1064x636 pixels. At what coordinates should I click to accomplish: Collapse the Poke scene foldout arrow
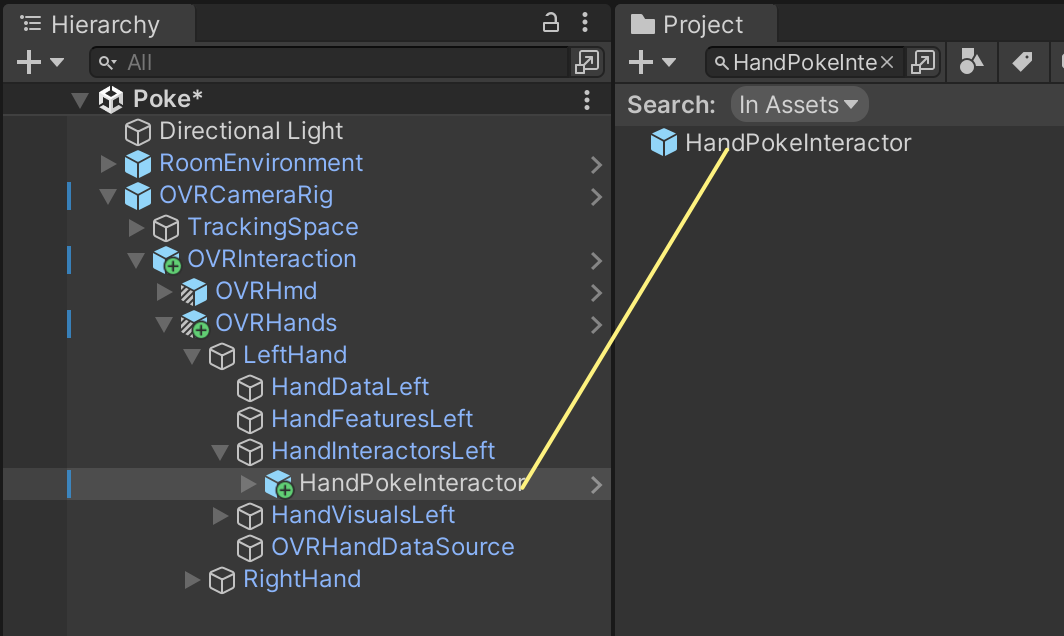coord(80,100)
